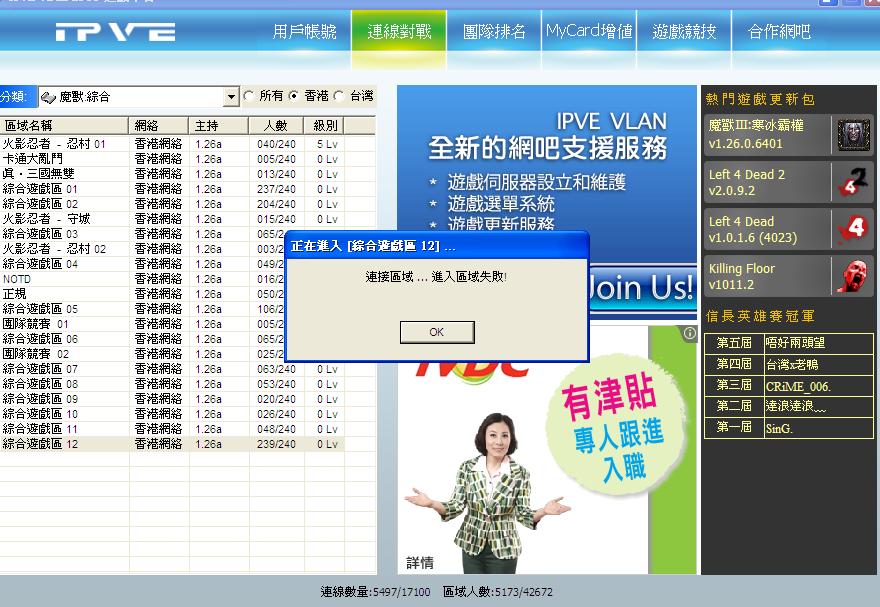
Task: Select row 綜合遊戲區 02
Action: coord(172,204)
